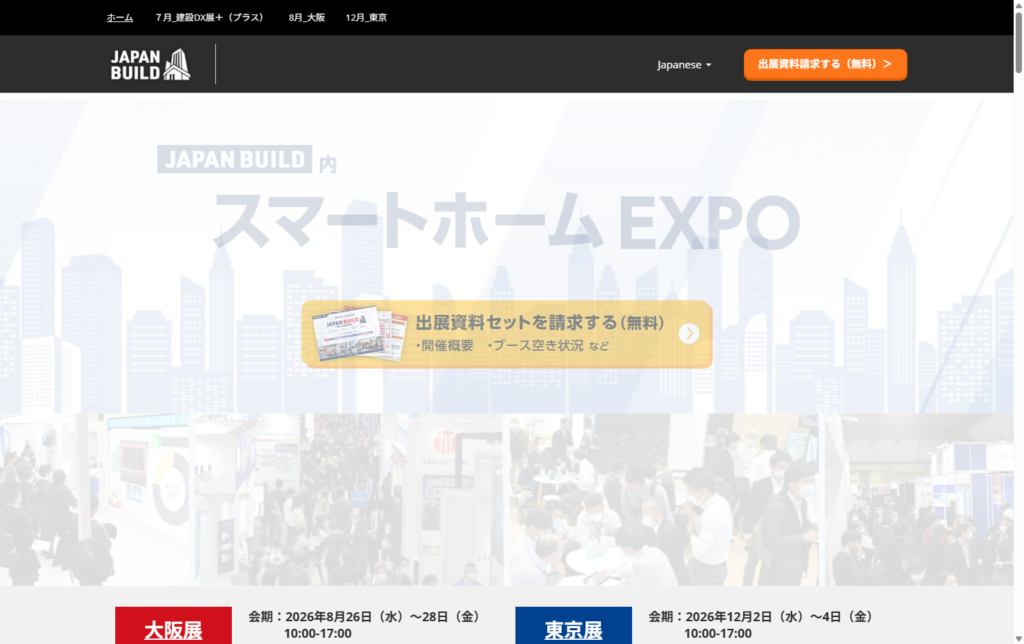Image resolution: width=1024 pixels, height=644 pixels.
Task: Open the 7月_建設DX展＋（プラス） menu item
Action: [210, 17]
